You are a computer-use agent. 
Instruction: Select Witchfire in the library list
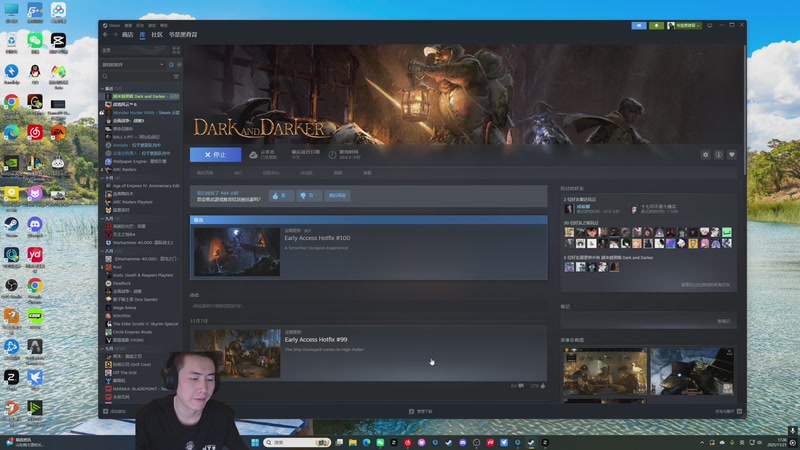tap(142, 316)
